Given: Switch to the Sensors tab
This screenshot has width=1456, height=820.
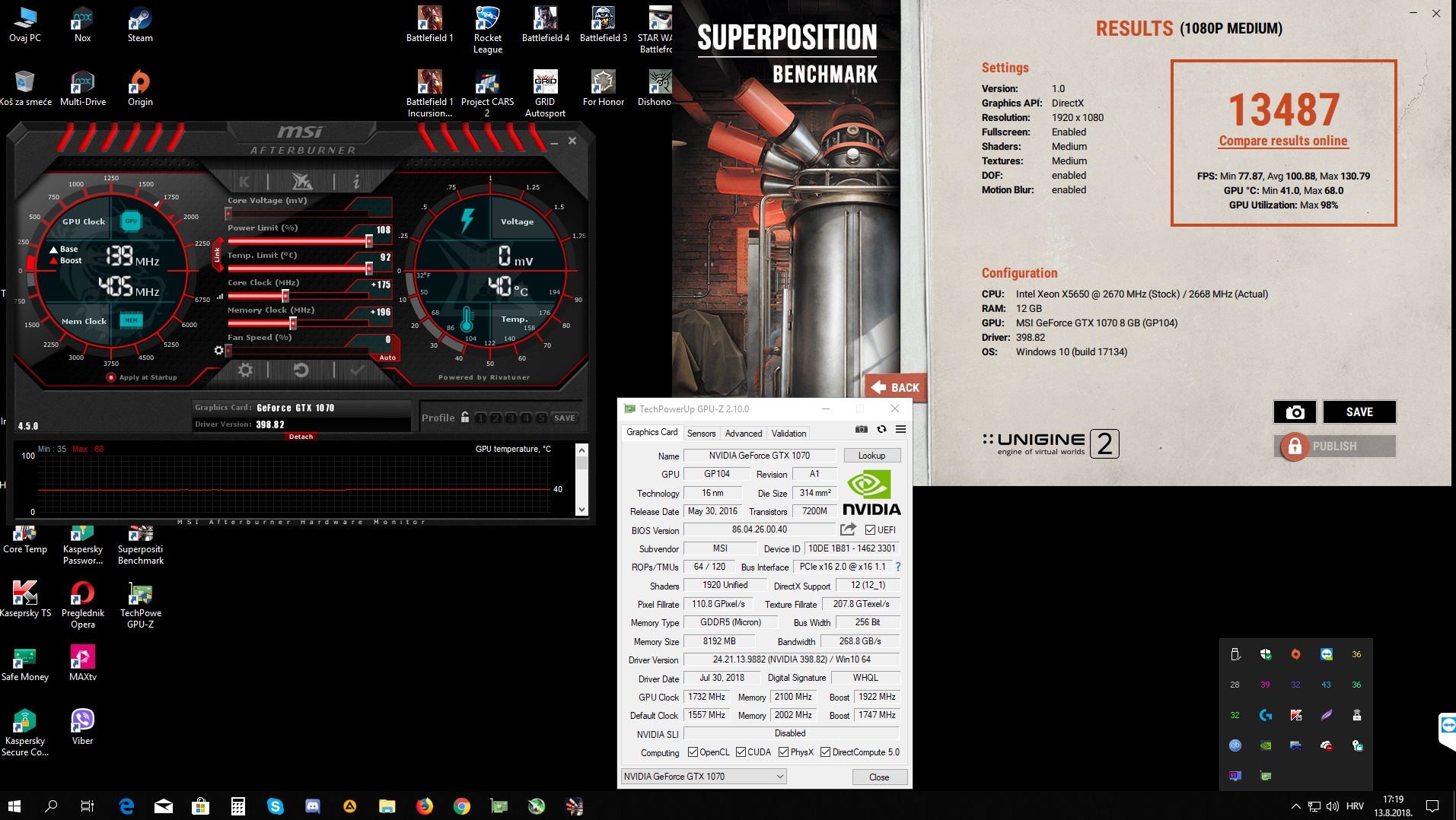Looking at the screenshot, I should (x=701, y=434).
